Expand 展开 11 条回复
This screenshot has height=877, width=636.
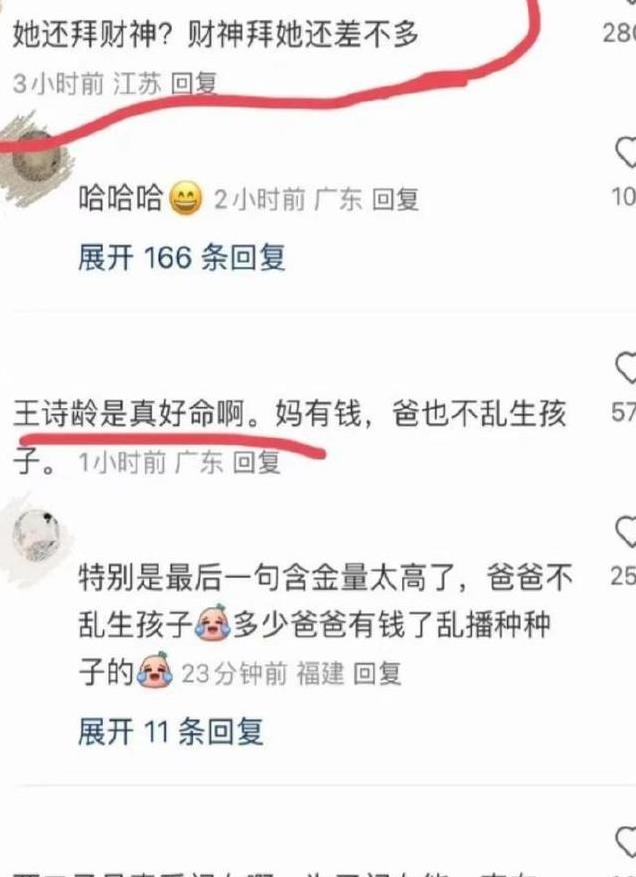tap(171, 731)
